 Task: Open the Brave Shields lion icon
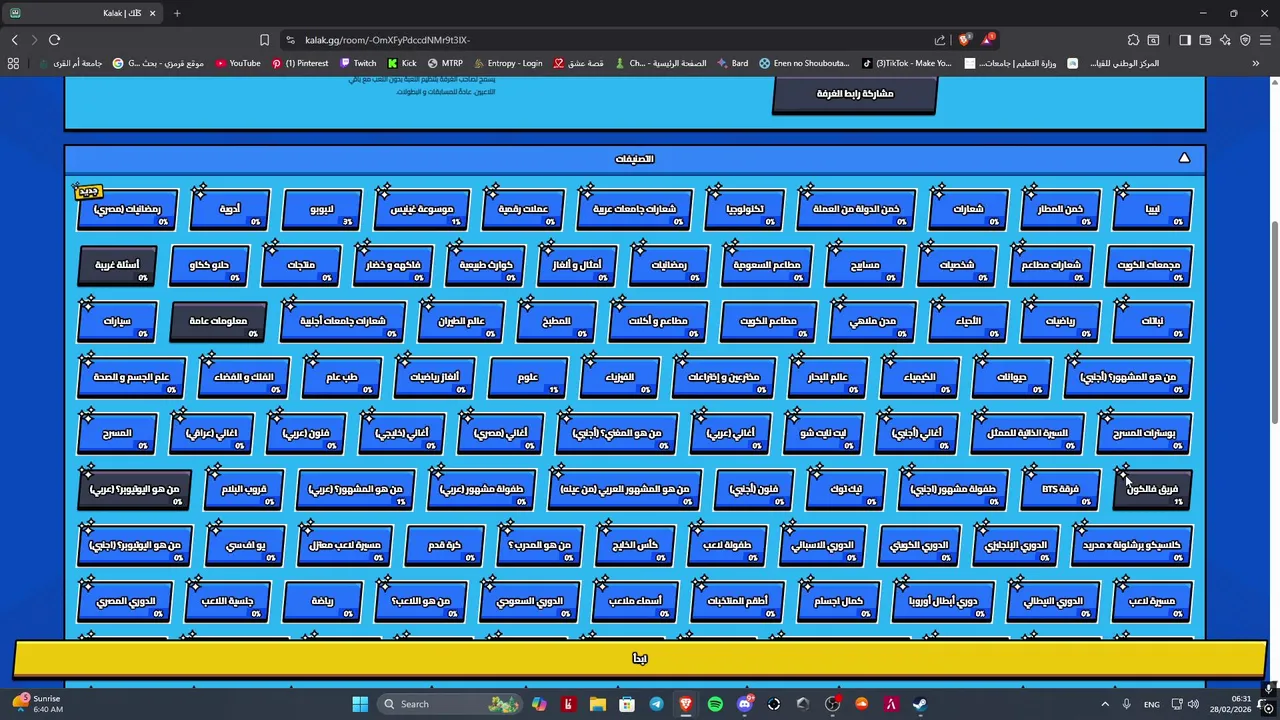[964, 40]
